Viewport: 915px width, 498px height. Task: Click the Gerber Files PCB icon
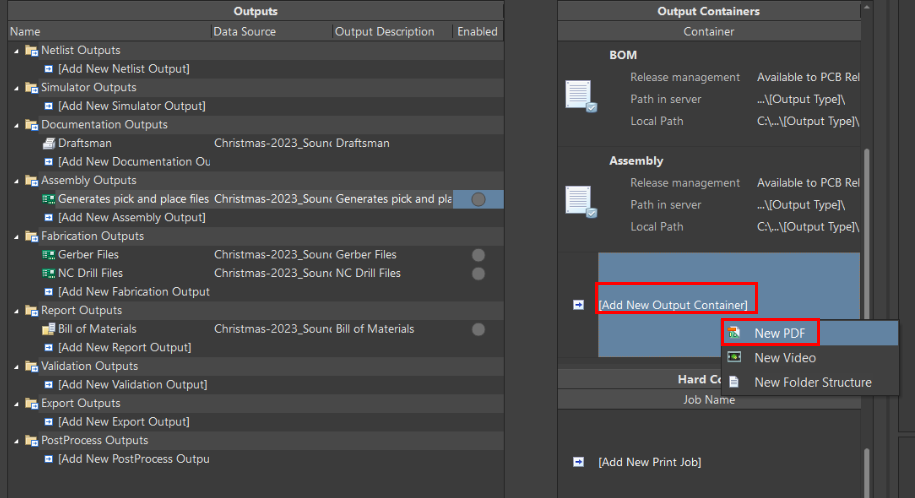pyautogui.click(x=49, y=255)
